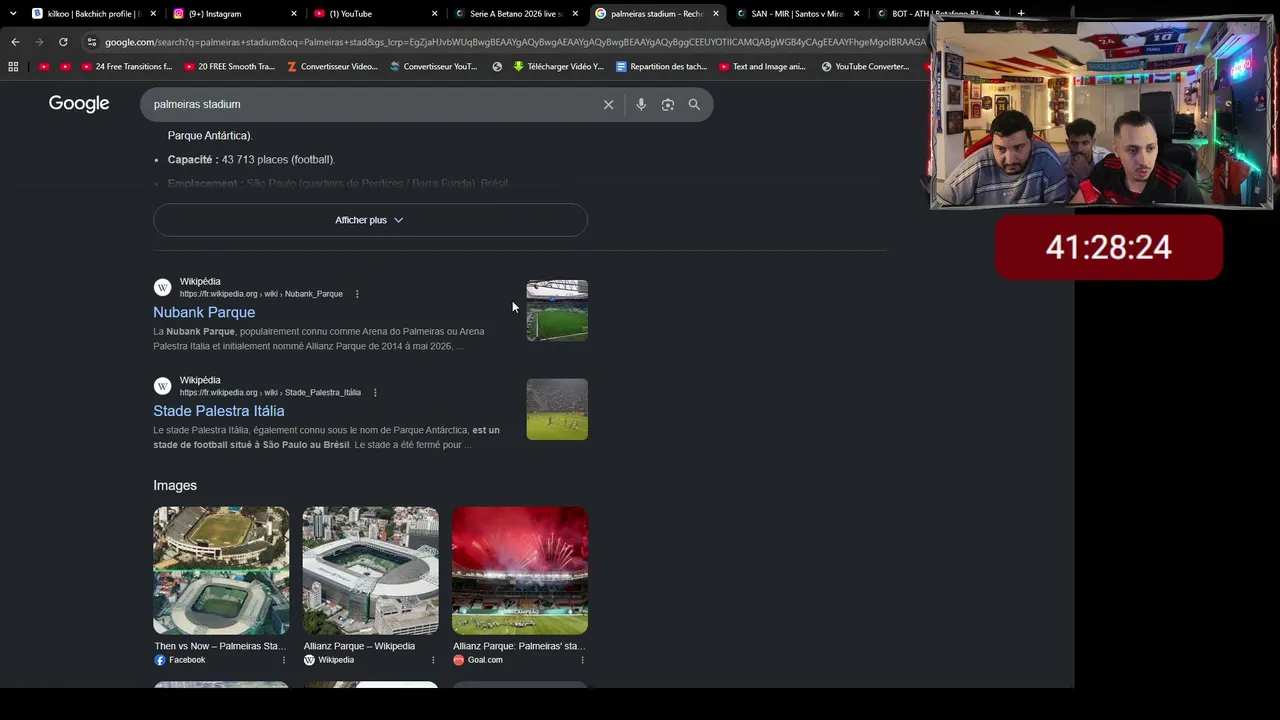Open the Repartition des tach... bookmark
Image resolution: width=1280 pixels, height=720 pixels.
coord(661,67)
